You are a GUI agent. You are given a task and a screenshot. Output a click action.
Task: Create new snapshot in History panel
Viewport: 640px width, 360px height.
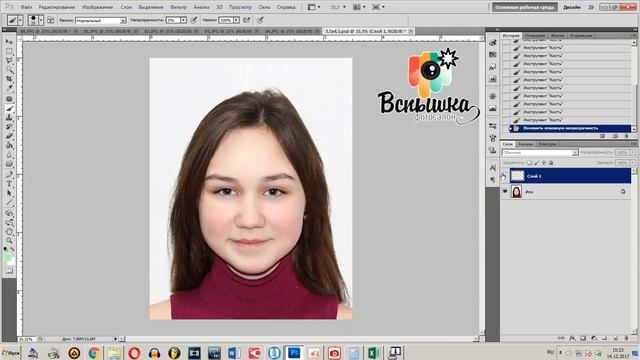point(615,136)
